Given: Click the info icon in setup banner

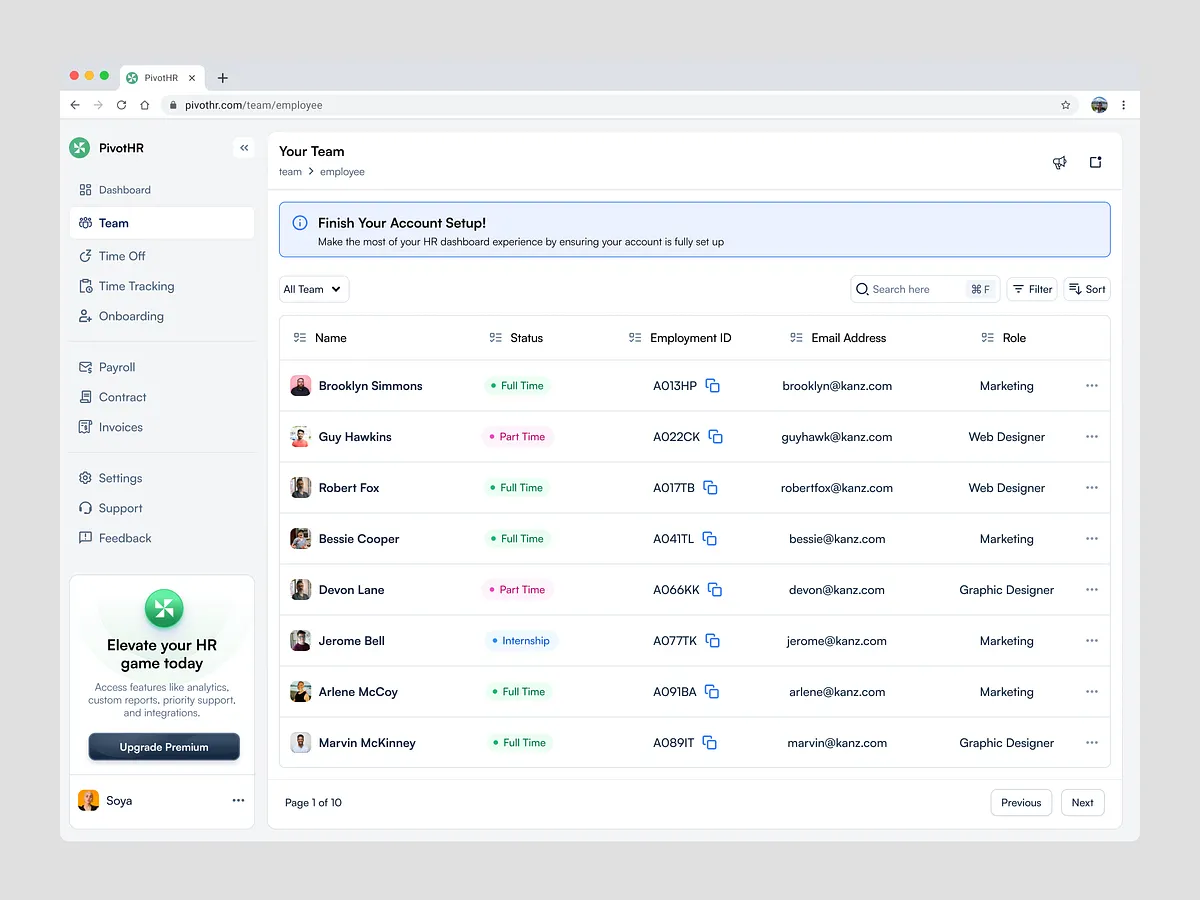Looking at the screenshot, I should click(x=300, y=223).
